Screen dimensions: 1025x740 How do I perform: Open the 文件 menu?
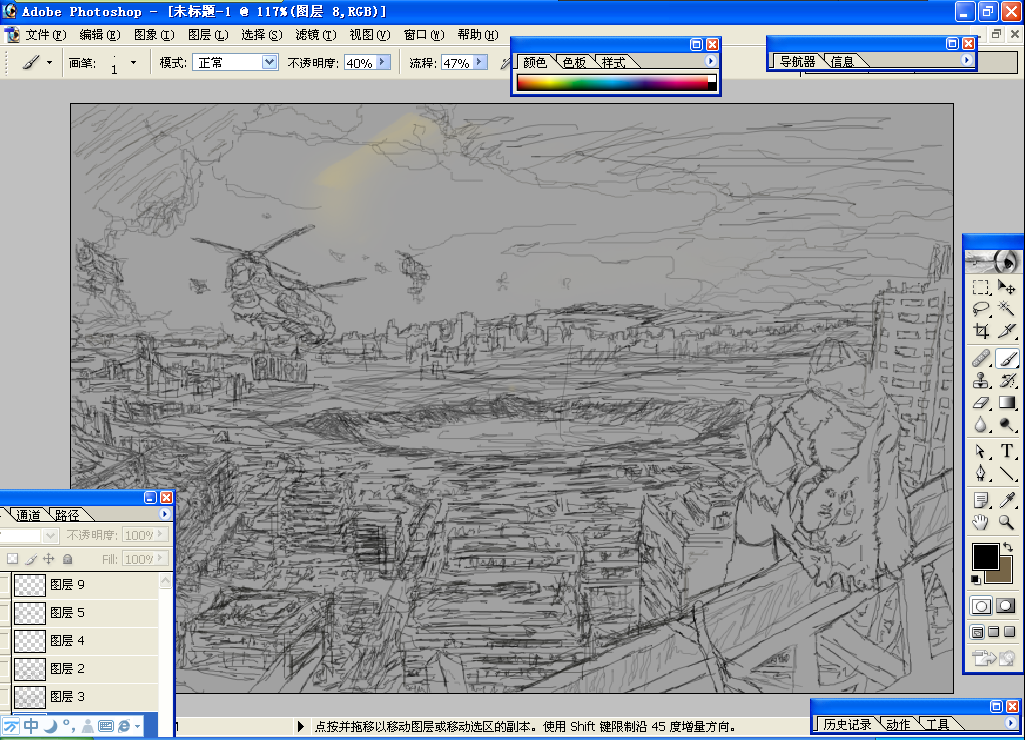45,35
